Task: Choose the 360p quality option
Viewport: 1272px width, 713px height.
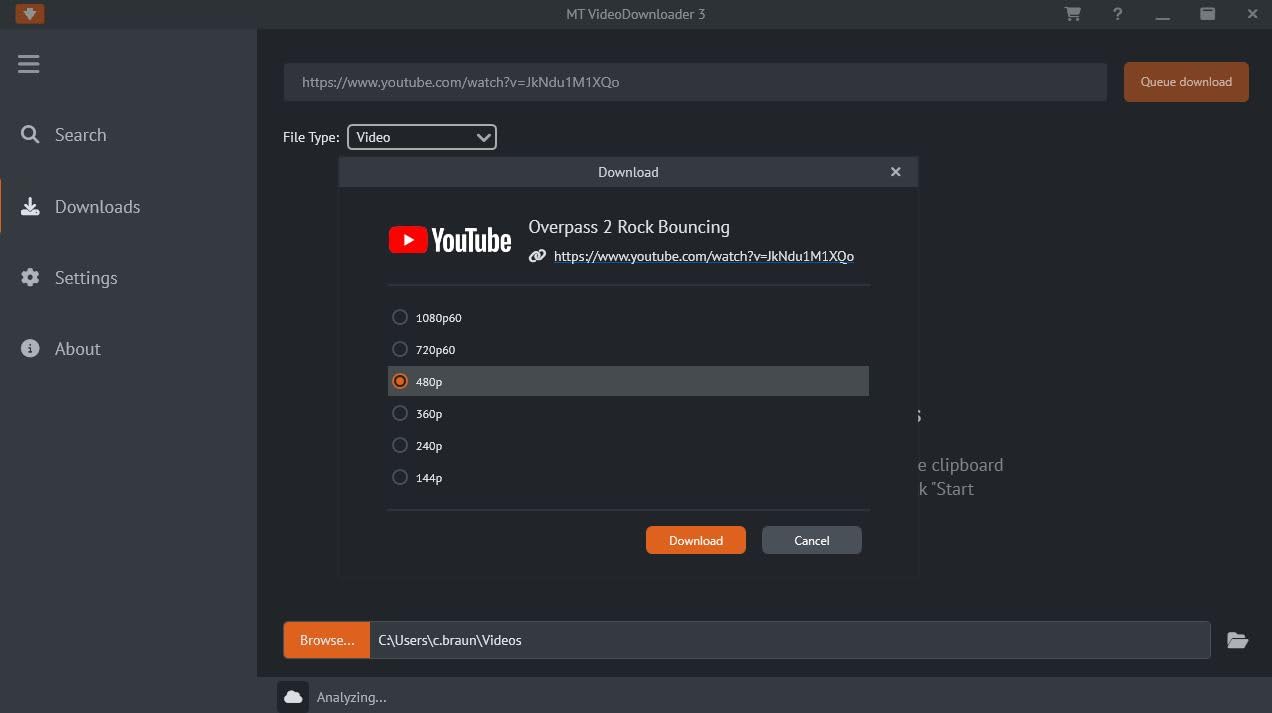Action: 628,413
